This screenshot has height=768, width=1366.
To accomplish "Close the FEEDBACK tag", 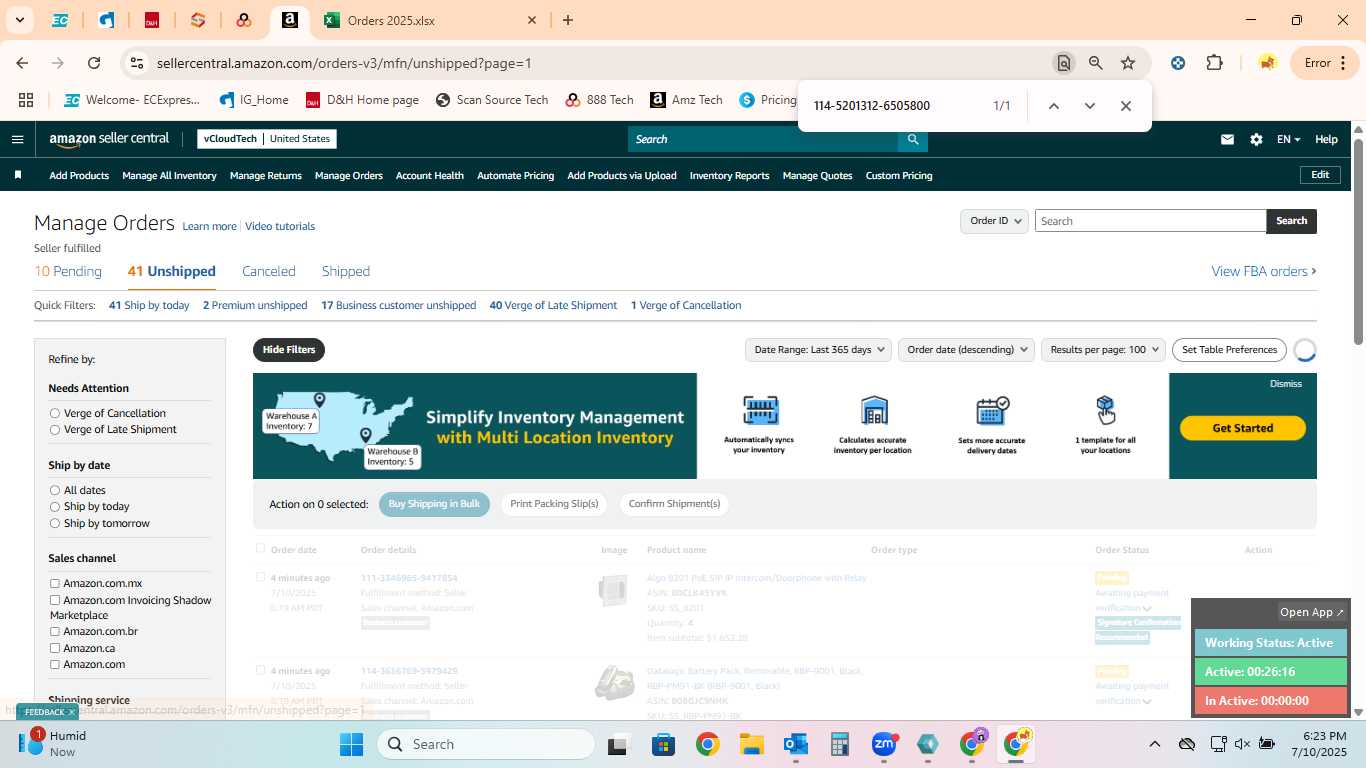I will (x=71, y=712).
